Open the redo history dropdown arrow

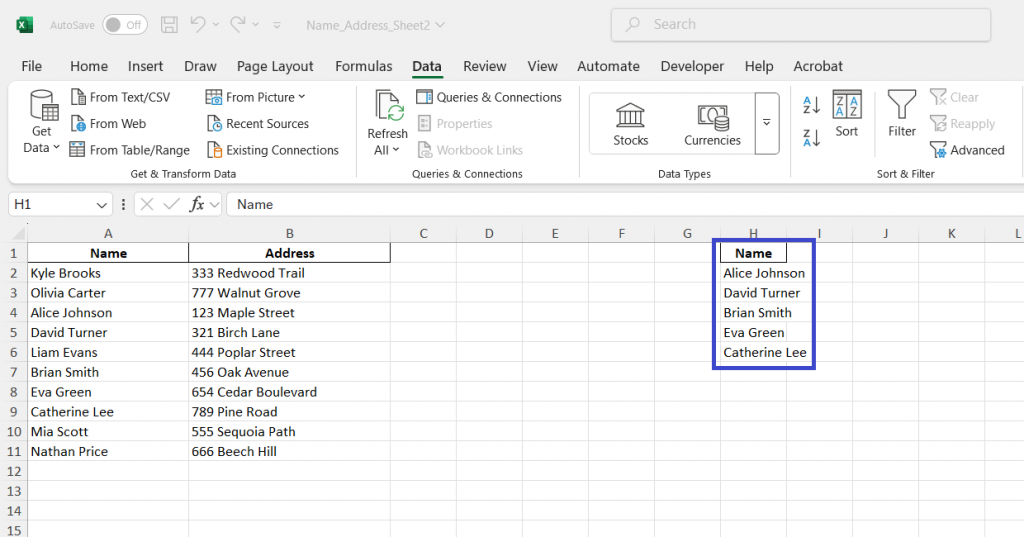(255, 25)
